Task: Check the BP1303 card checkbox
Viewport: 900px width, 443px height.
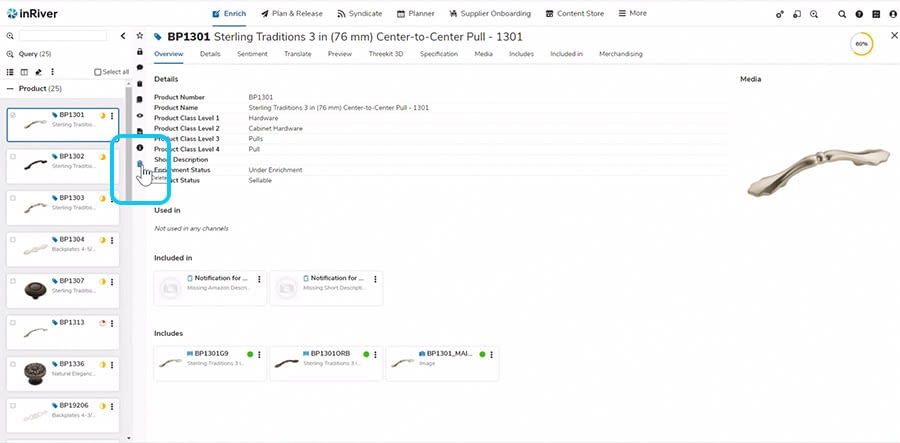Action: pos(13,198)
